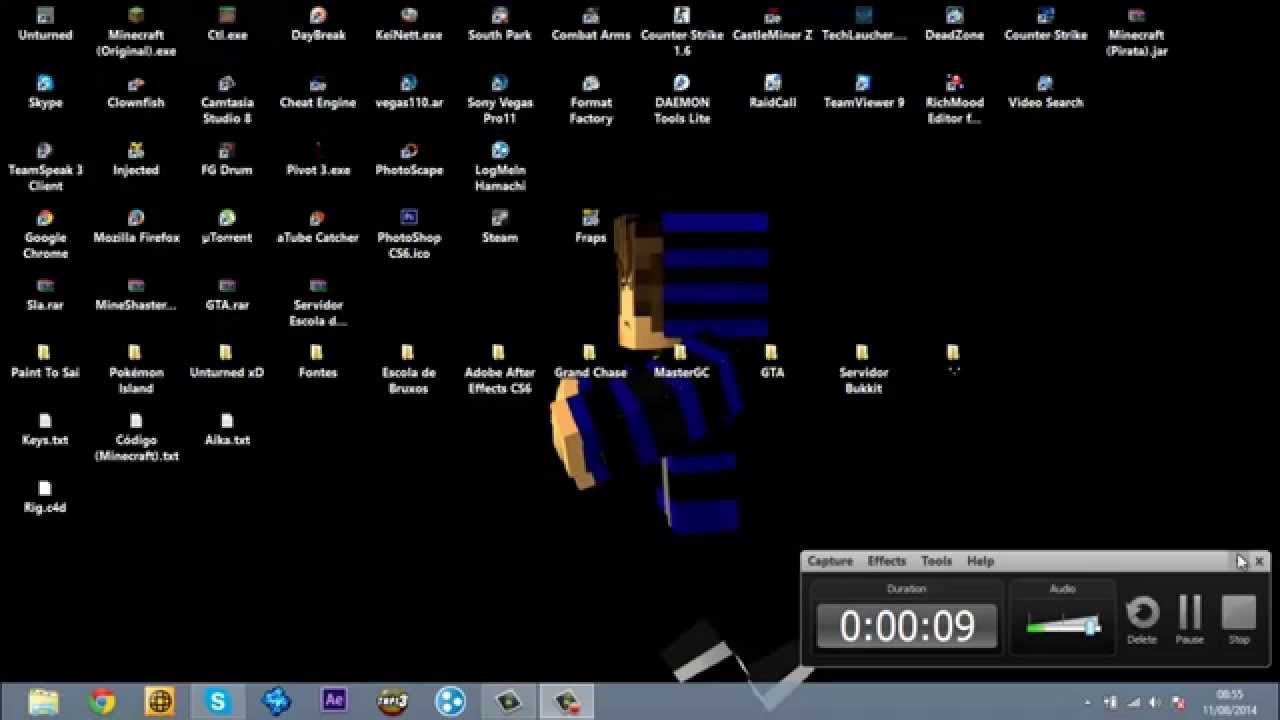The height and width of the screenshot is (720, 1280).
Task: Open the Escola de Bruxos folder
Action: (409, 369)
